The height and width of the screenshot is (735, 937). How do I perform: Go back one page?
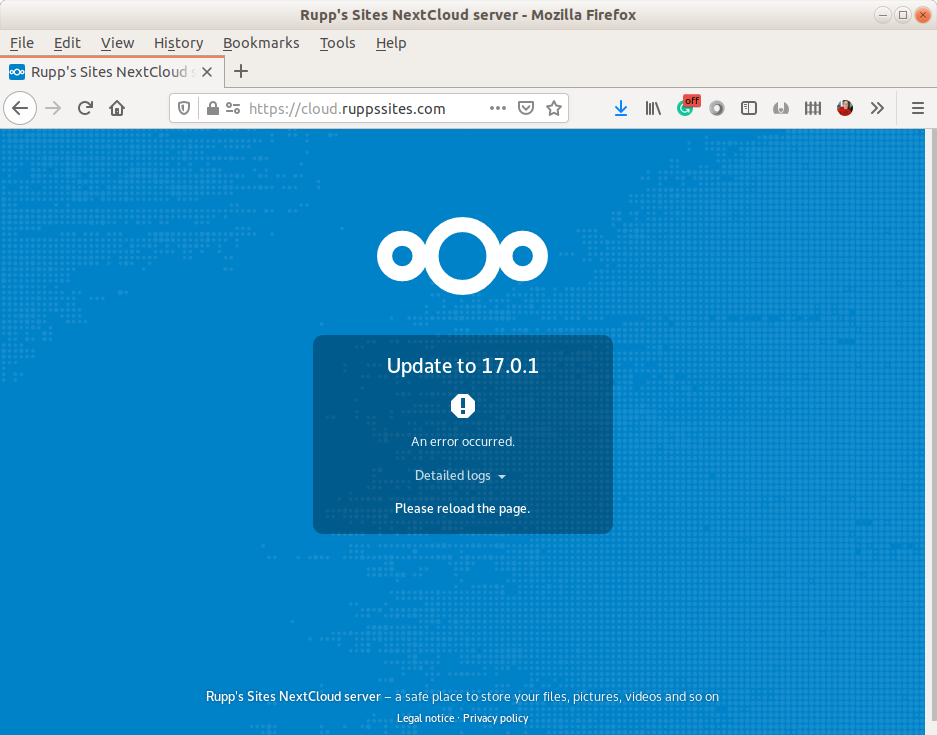tap(20, 108)
